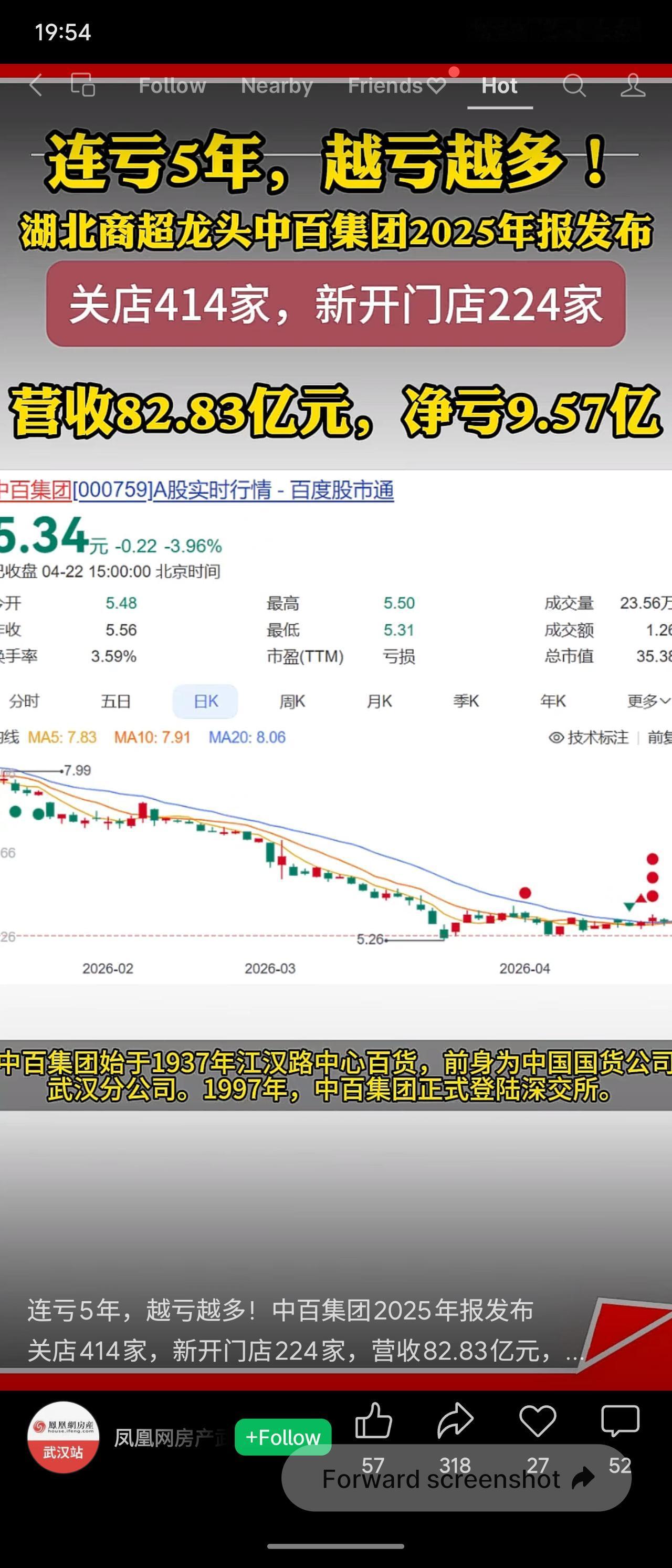Select the Hot tab
672x1568 pixels.
[x=500, y=86]
